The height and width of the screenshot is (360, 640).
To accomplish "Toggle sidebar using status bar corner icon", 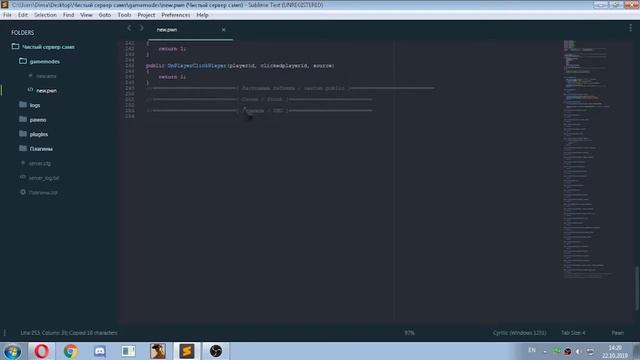I will [x=4, y=333].
